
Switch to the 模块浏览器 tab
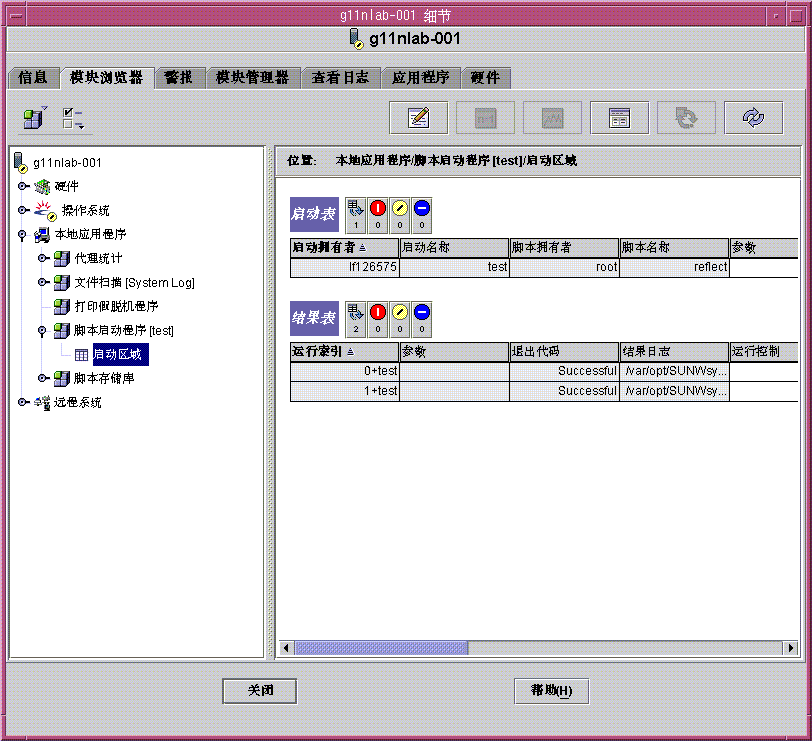pyautogui.click(x=107, y=78)
